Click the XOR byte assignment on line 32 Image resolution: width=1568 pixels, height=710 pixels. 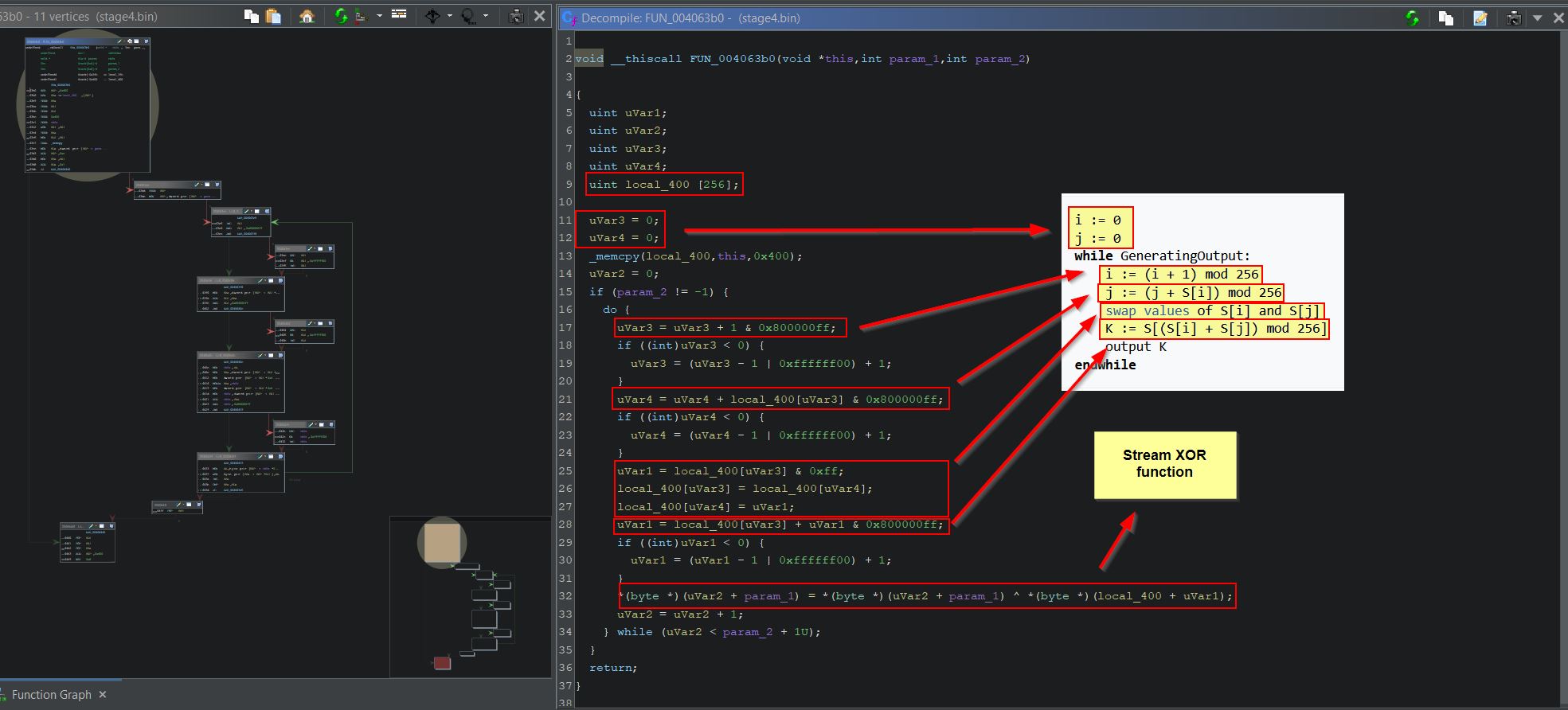[x=925, y=596]
